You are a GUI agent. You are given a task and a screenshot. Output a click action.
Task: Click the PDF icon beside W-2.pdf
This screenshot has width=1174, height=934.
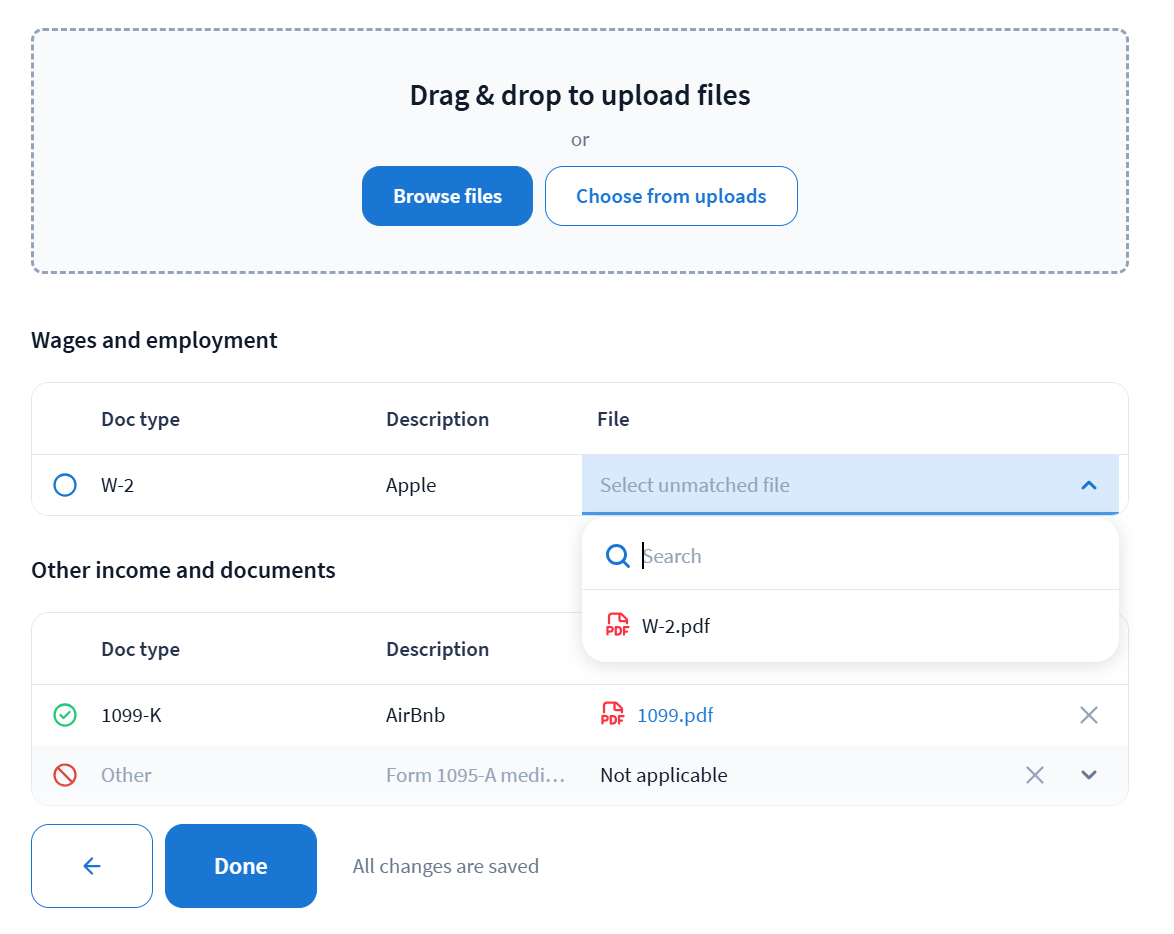click(x=618, y=626)
